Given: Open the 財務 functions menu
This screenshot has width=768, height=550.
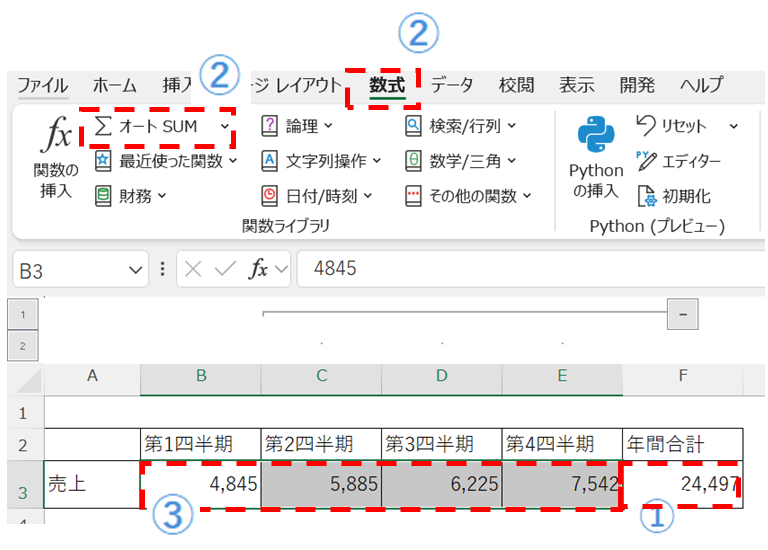Looking at the screenshot, I should (x=130, y=196).
